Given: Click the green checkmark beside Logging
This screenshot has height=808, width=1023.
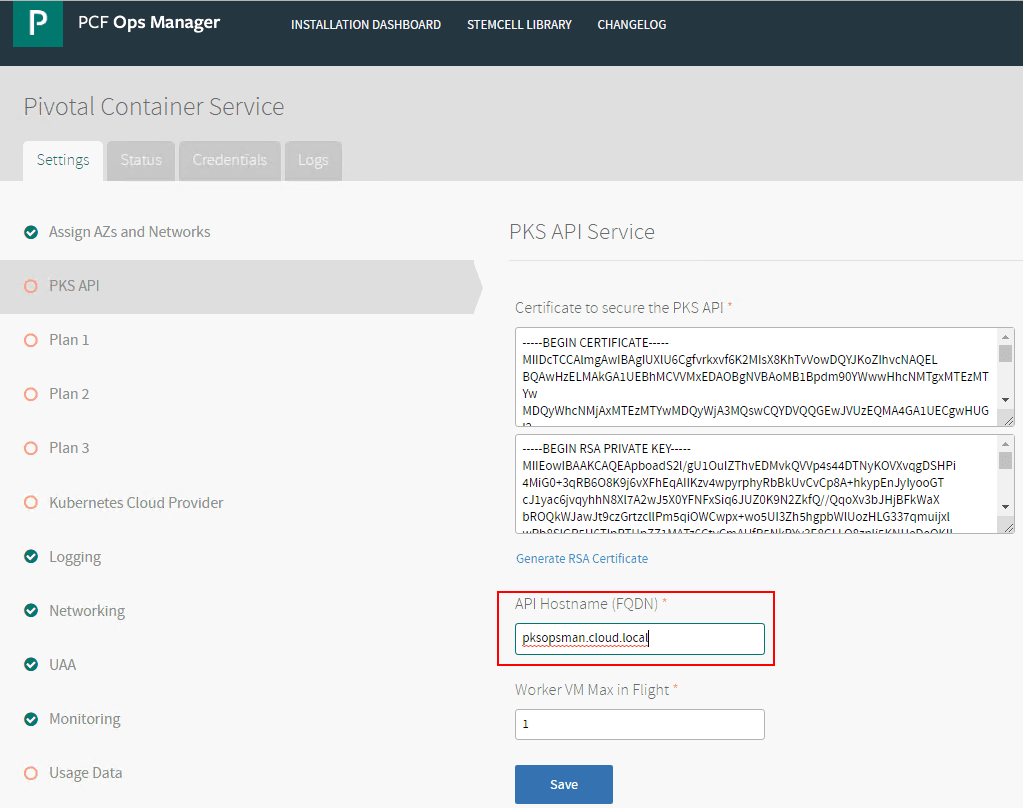Looking at the screenshot, I should (31, 557).
